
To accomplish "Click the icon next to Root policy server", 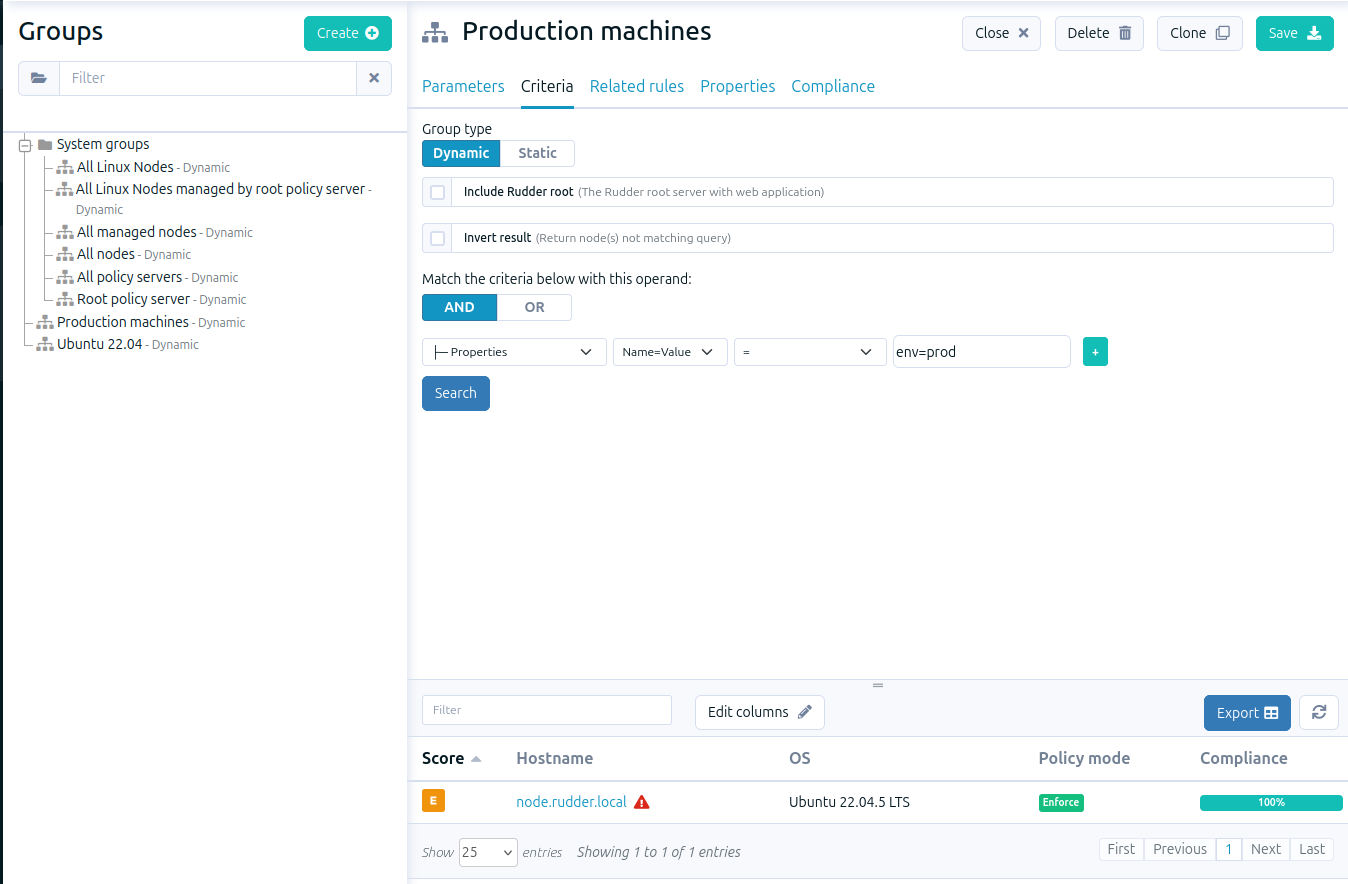I will click(x=65, y=299).
